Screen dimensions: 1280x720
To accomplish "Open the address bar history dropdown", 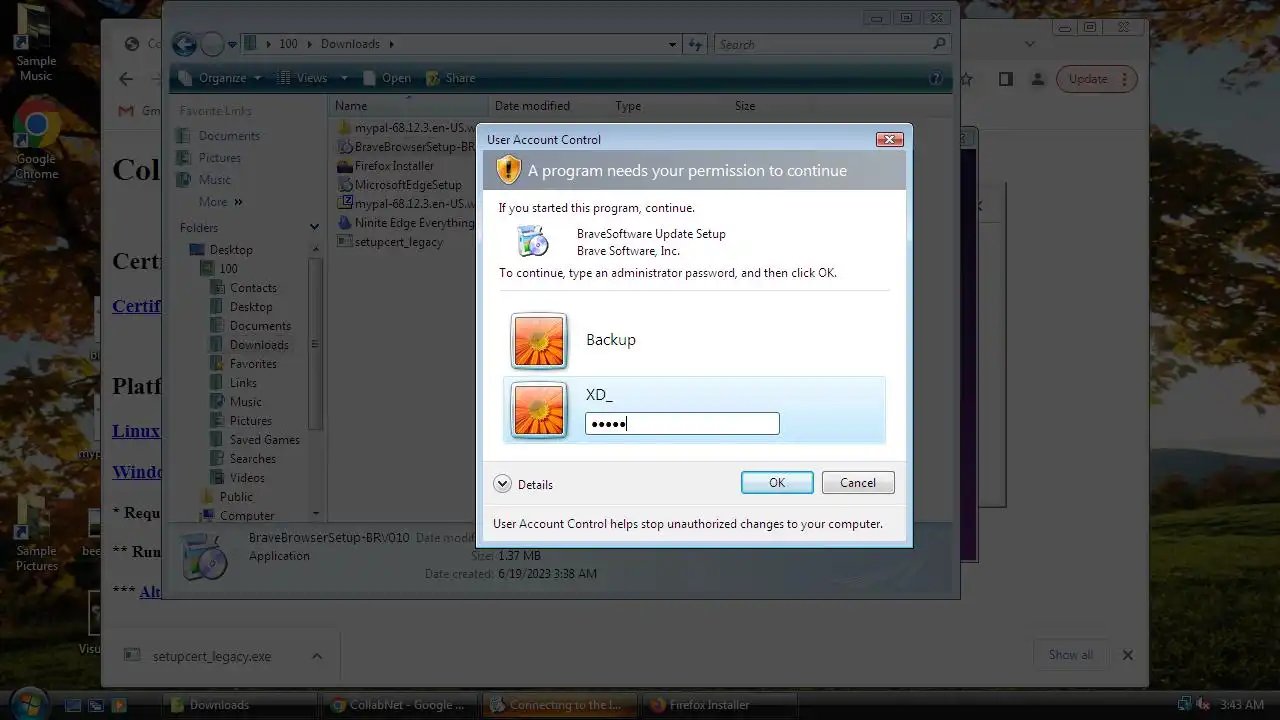I will [673, 44].
